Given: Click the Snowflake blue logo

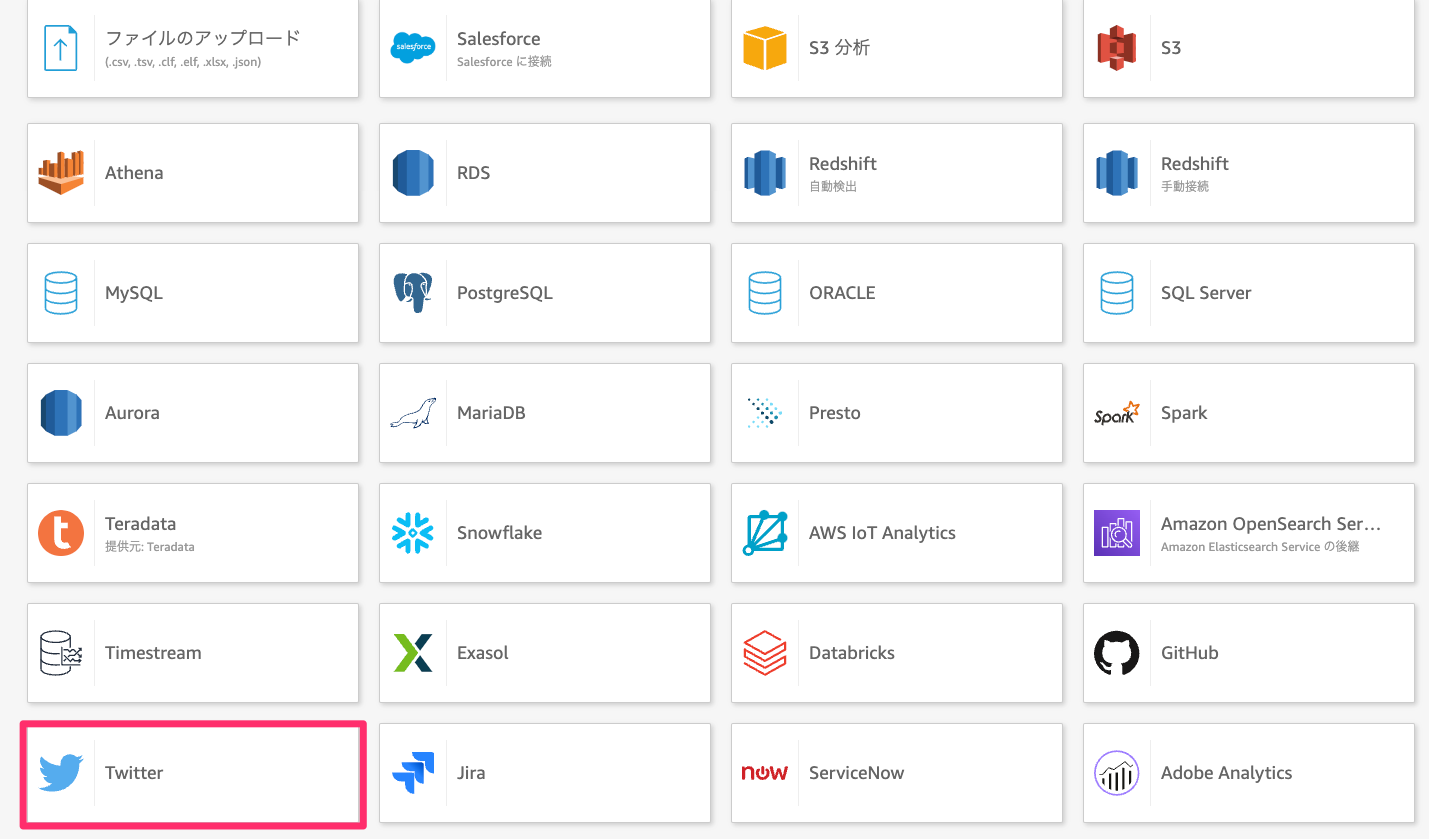Looking at the screenshot, I should 413,533.
